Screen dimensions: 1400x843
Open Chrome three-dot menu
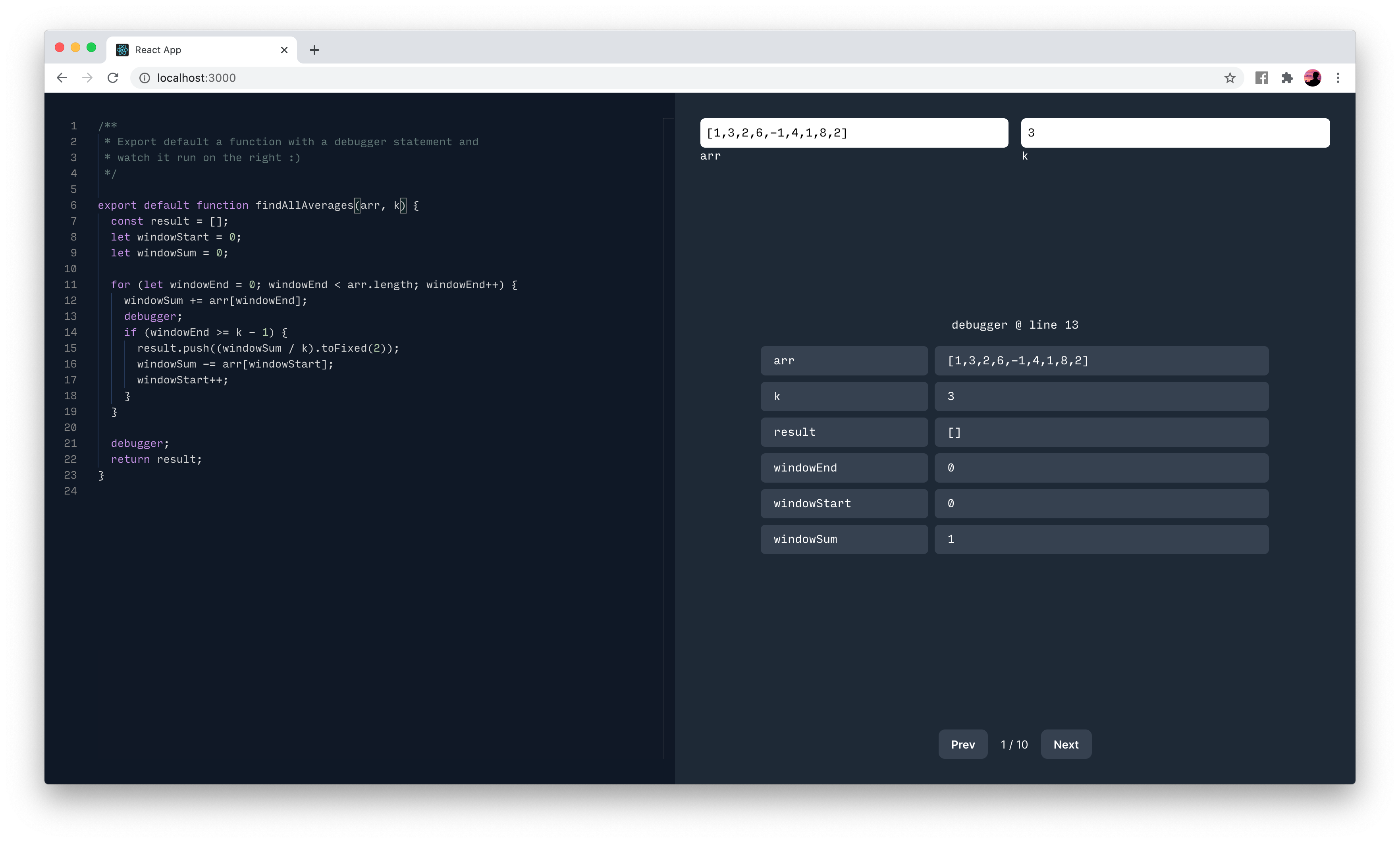(x=1338, y=78)
